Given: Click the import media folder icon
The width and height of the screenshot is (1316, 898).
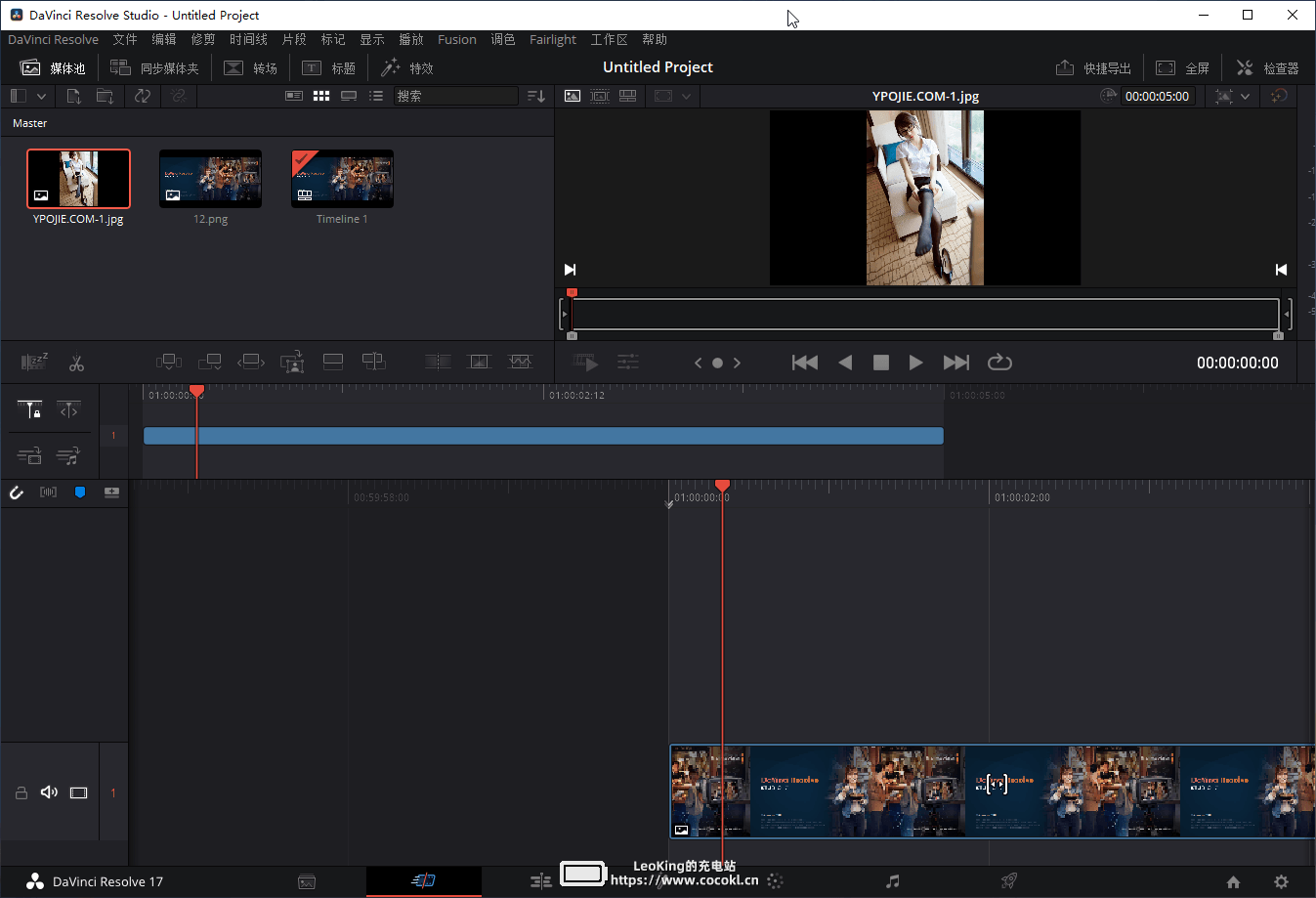Looking at the screenshot, I should point(105,96).
